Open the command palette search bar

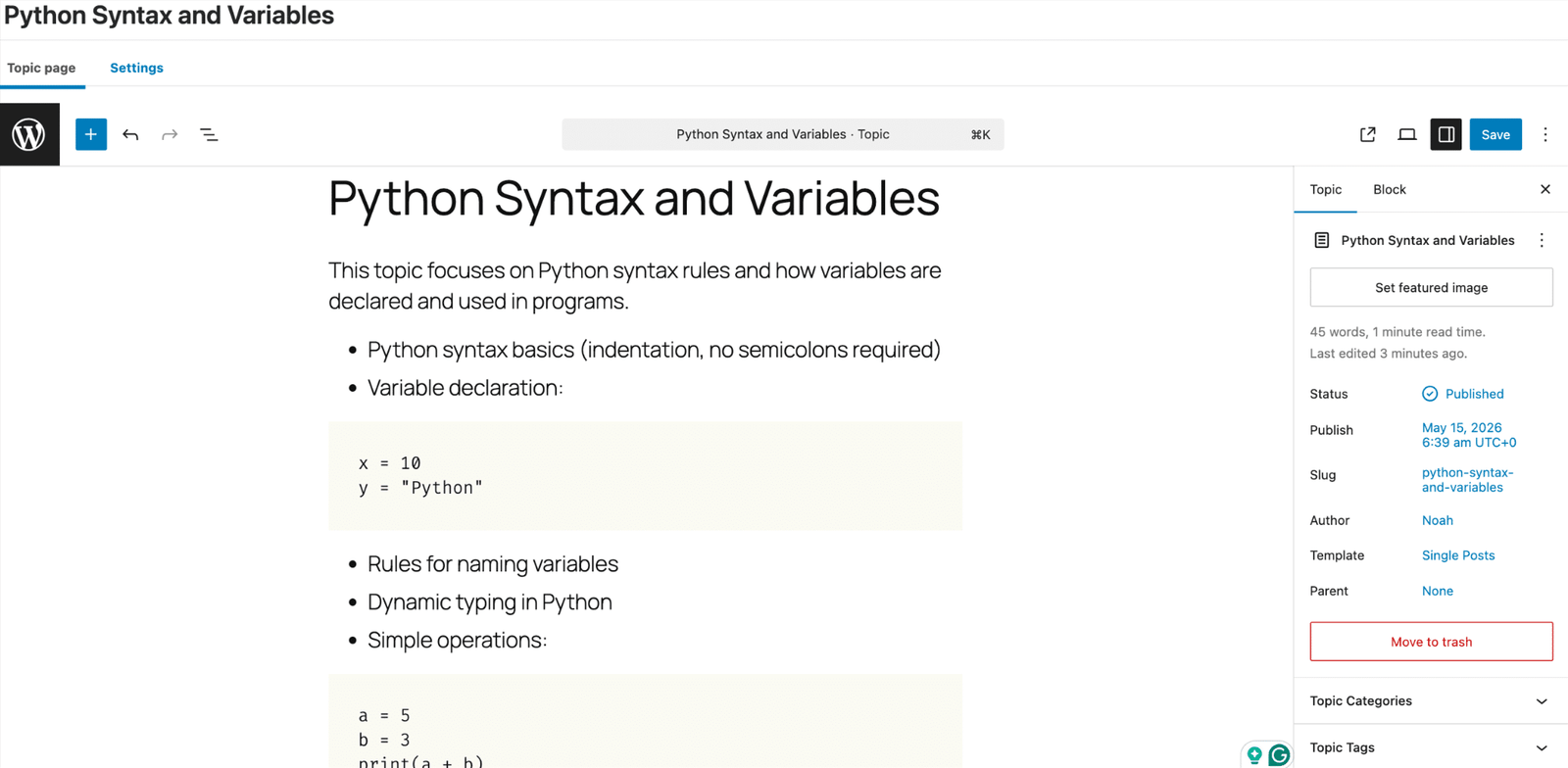[783, 134]
